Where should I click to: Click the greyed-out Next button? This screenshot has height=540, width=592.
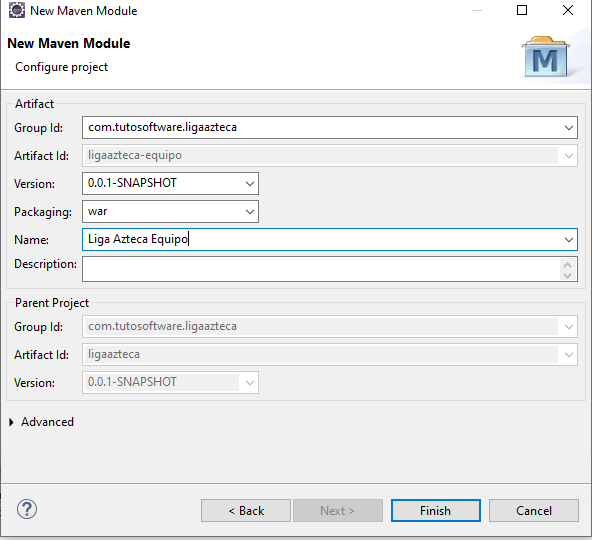(338, 511)
